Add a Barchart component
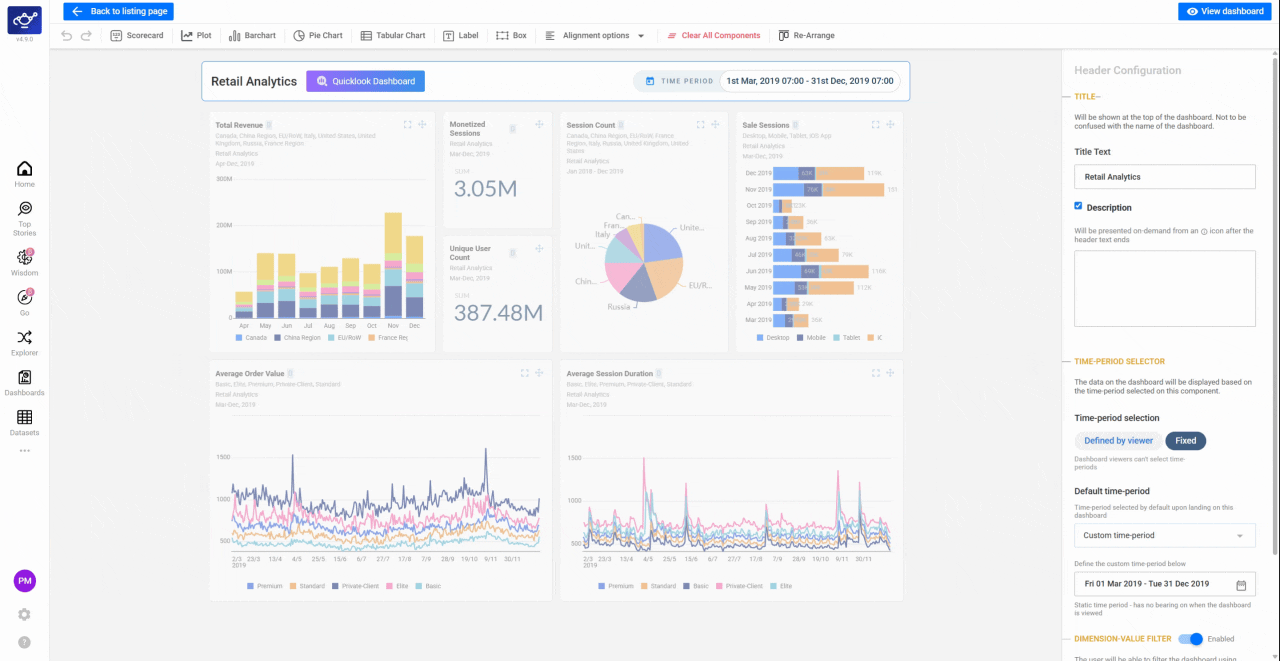 tap(252, 35)
